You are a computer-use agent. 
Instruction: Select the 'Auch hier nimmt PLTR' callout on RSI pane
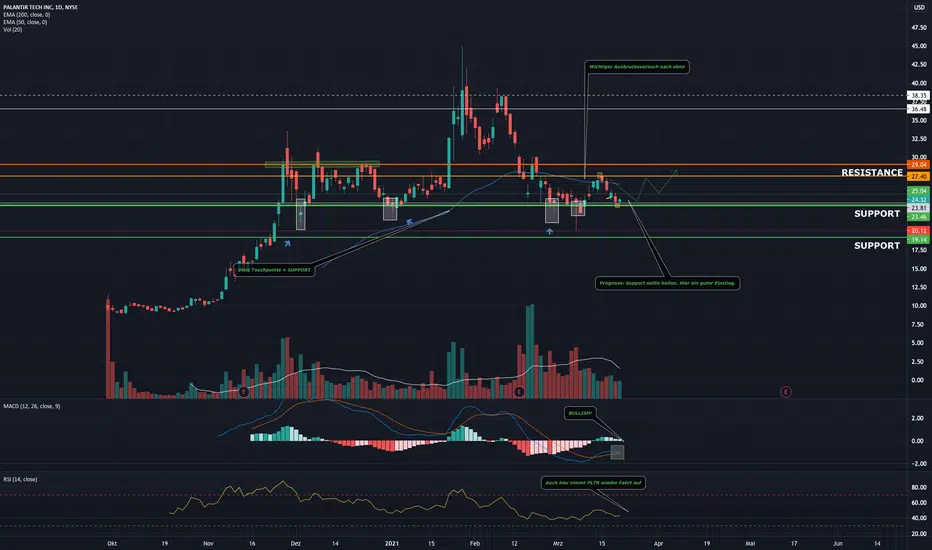click(593, 483)
